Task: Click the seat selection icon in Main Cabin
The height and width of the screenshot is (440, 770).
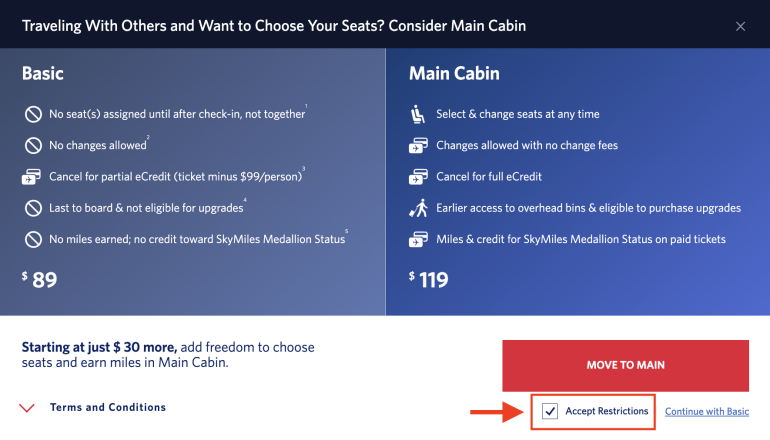Action: [418, 114]
